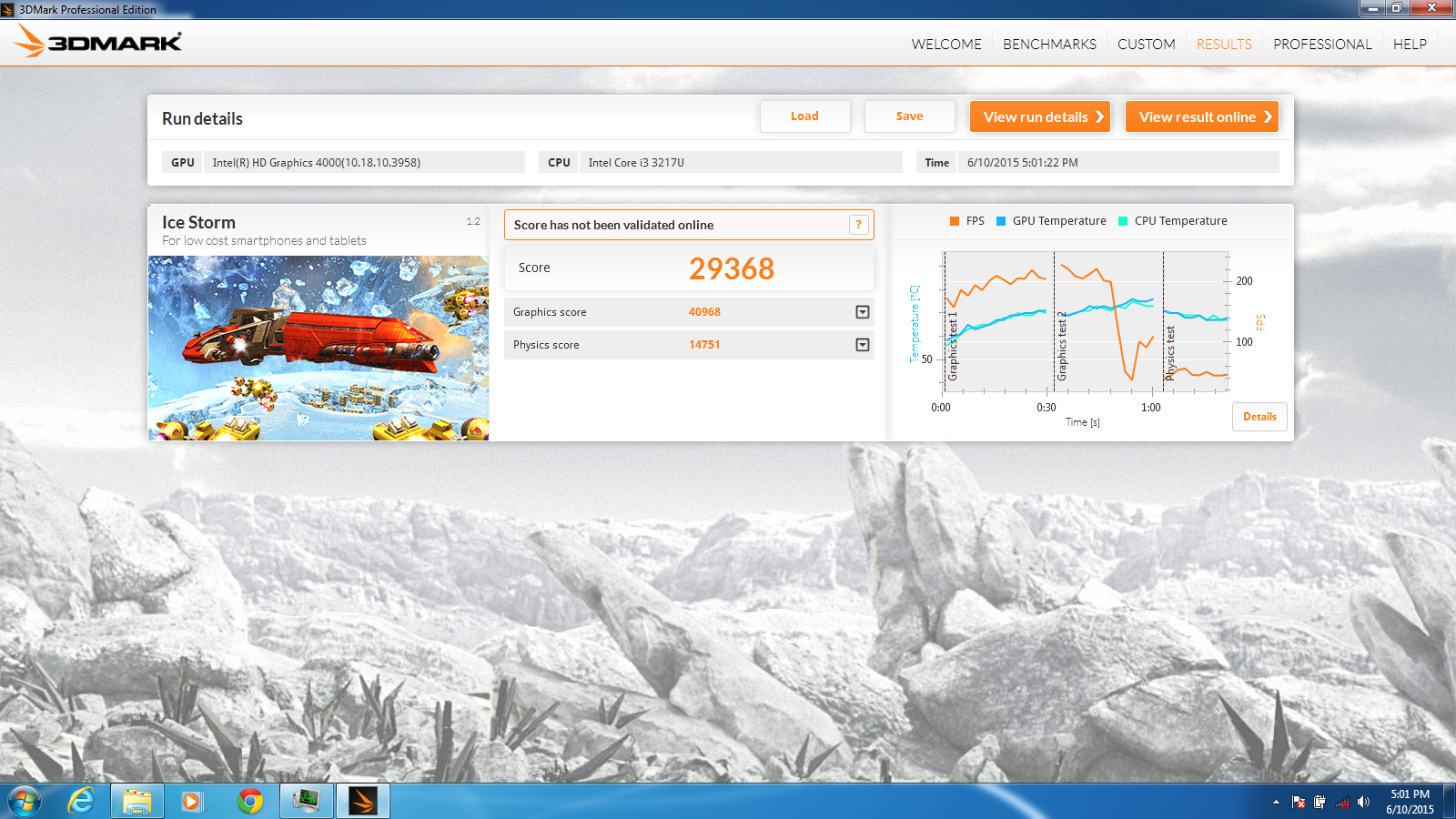
Task: Open Action Center flag in tray
Action: tap(1299, 802)
